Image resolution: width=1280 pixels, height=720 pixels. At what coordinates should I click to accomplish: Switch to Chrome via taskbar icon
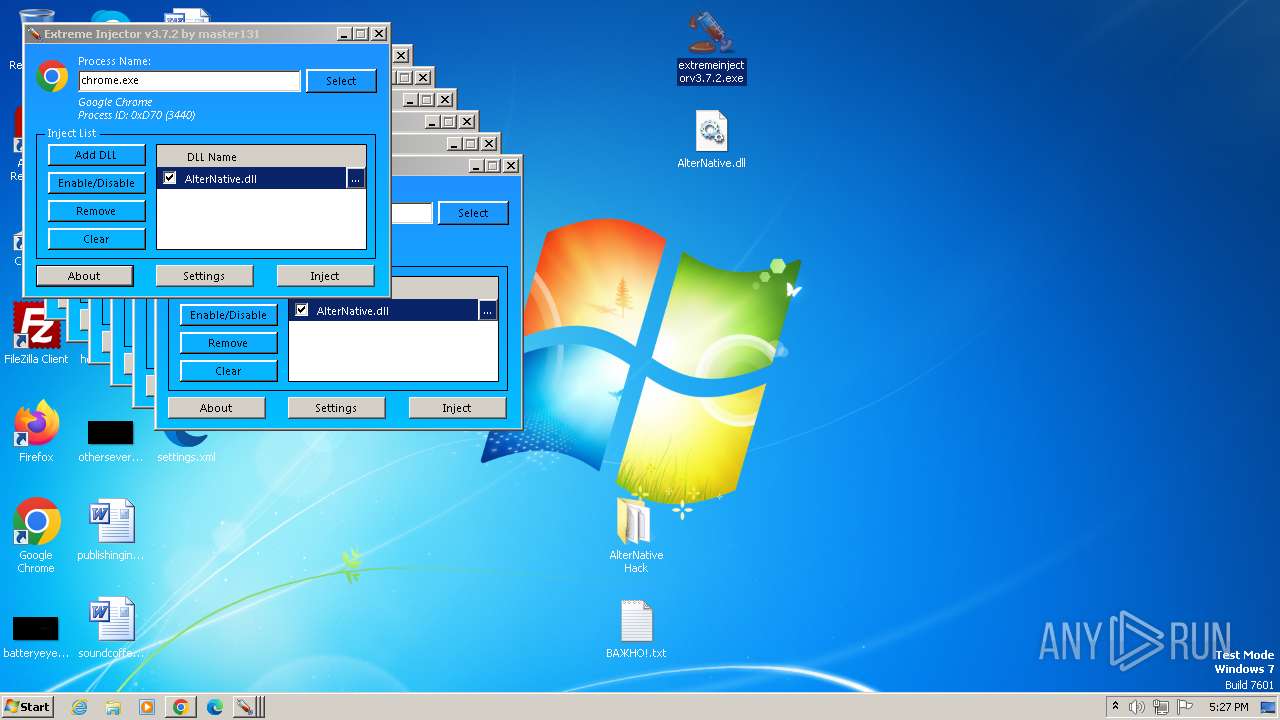[181, 707]
